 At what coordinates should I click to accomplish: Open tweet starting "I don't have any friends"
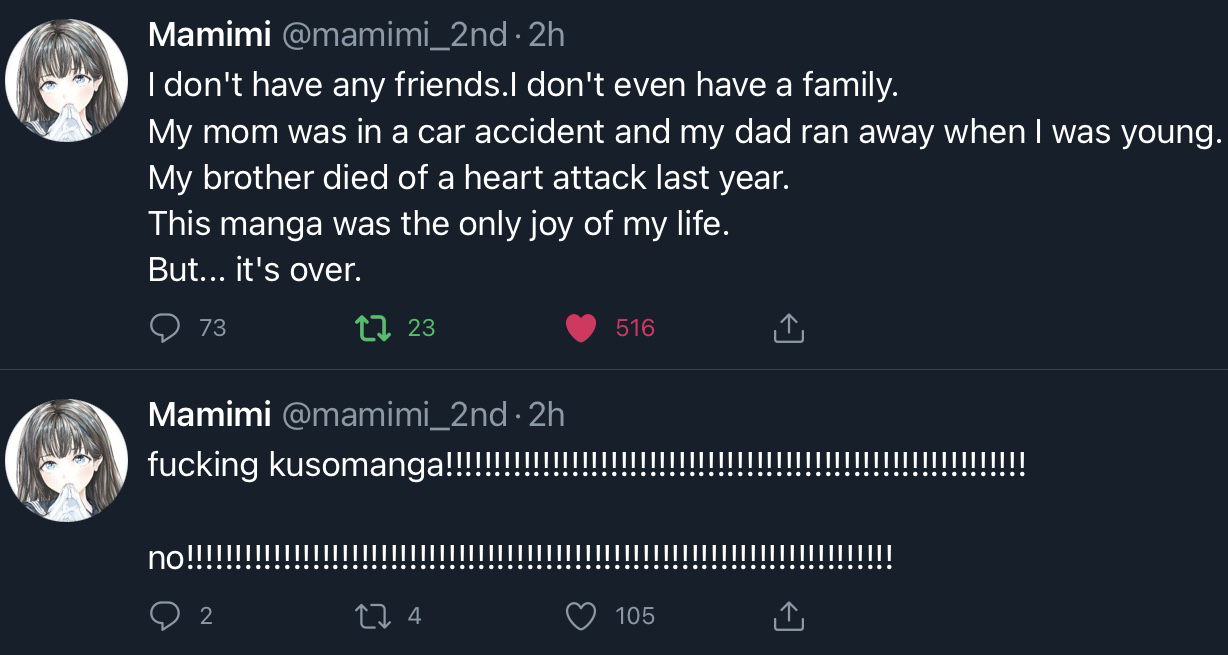523,86
